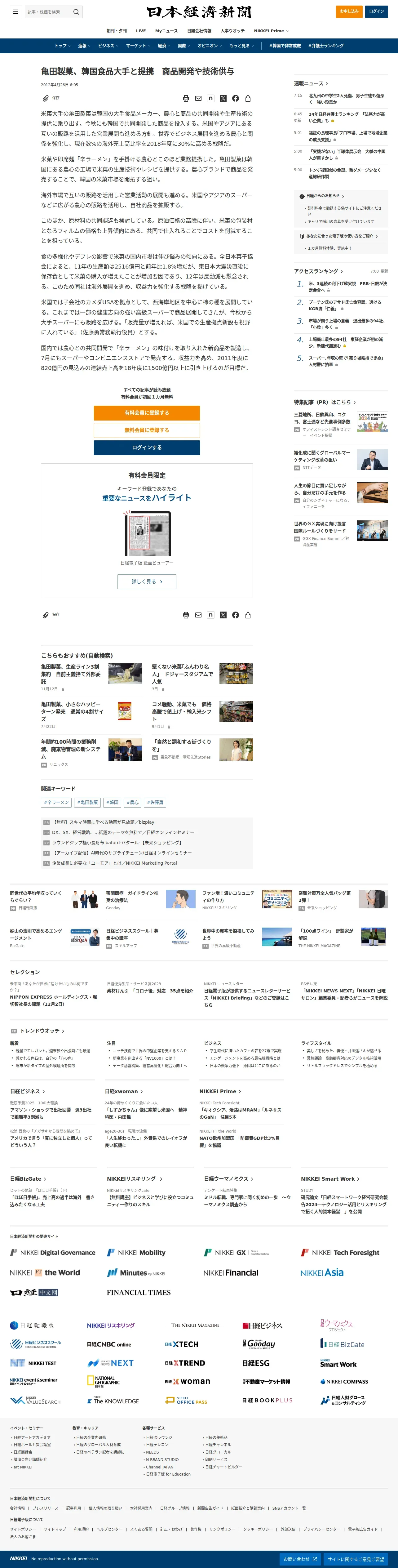
Task: Expand the 国際 navigation dropdown
Action: [184, 46]
